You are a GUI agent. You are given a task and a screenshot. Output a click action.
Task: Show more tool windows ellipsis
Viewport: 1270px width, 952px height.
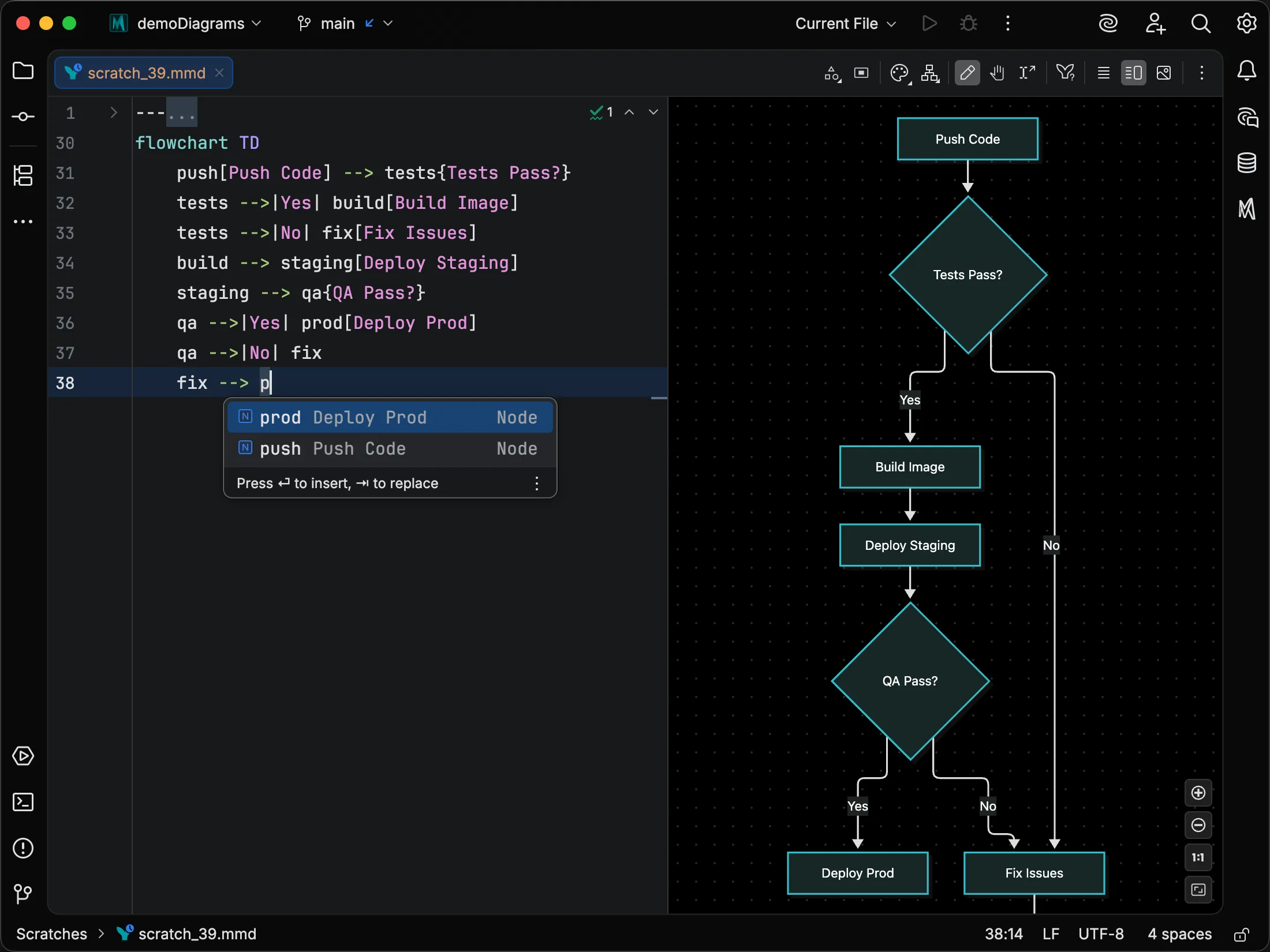[23, 222]
